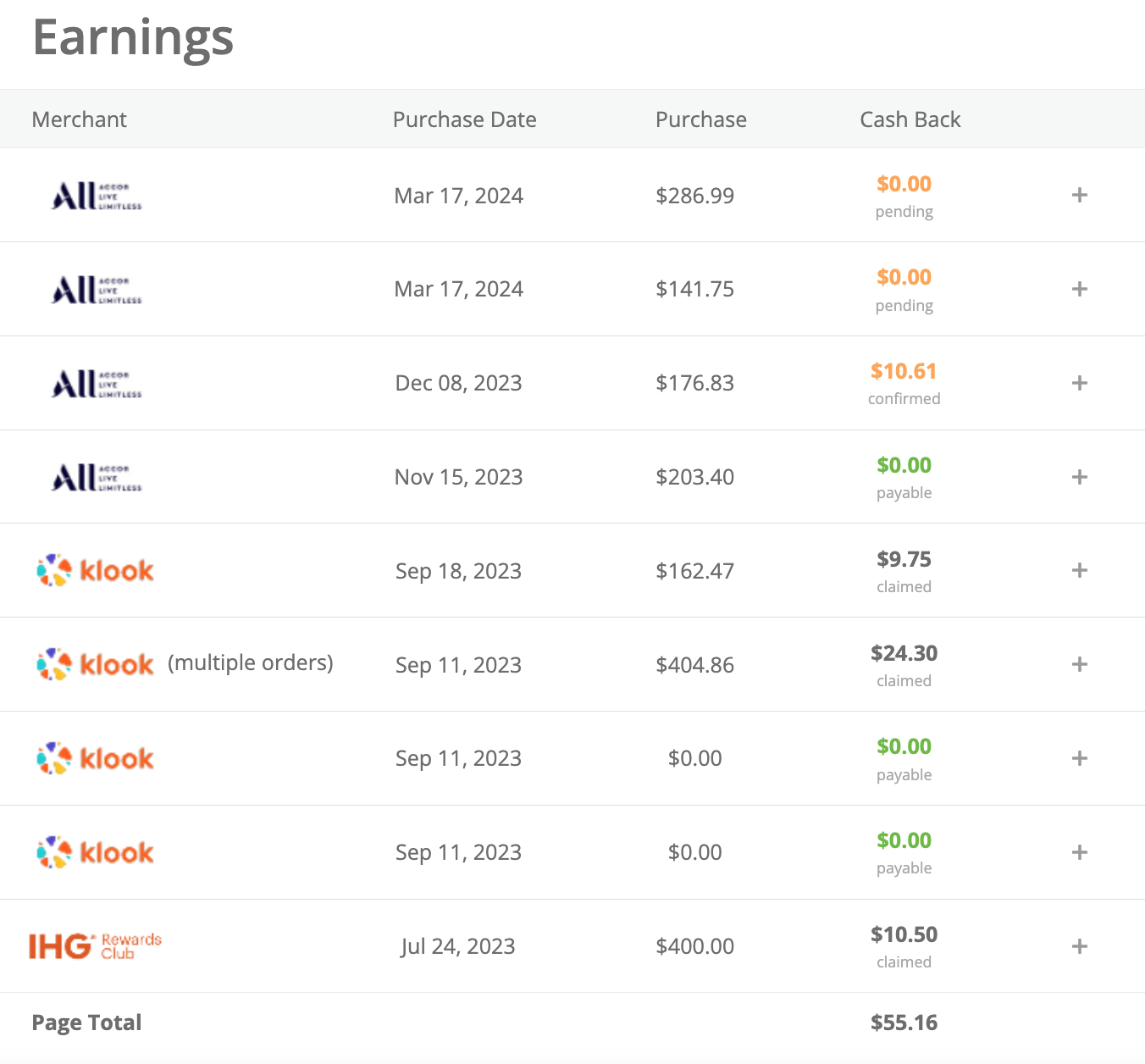Click the (multiple orders) label
The height and width of the screenshot is (1064, 1145).
click(251, 662)
